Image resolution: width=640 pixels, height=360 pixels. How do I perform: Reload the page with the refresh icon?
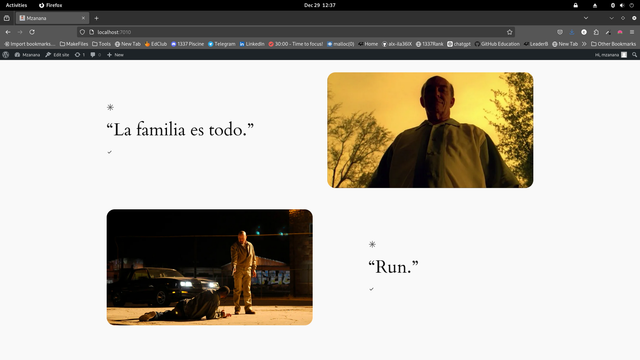[32, 32]
